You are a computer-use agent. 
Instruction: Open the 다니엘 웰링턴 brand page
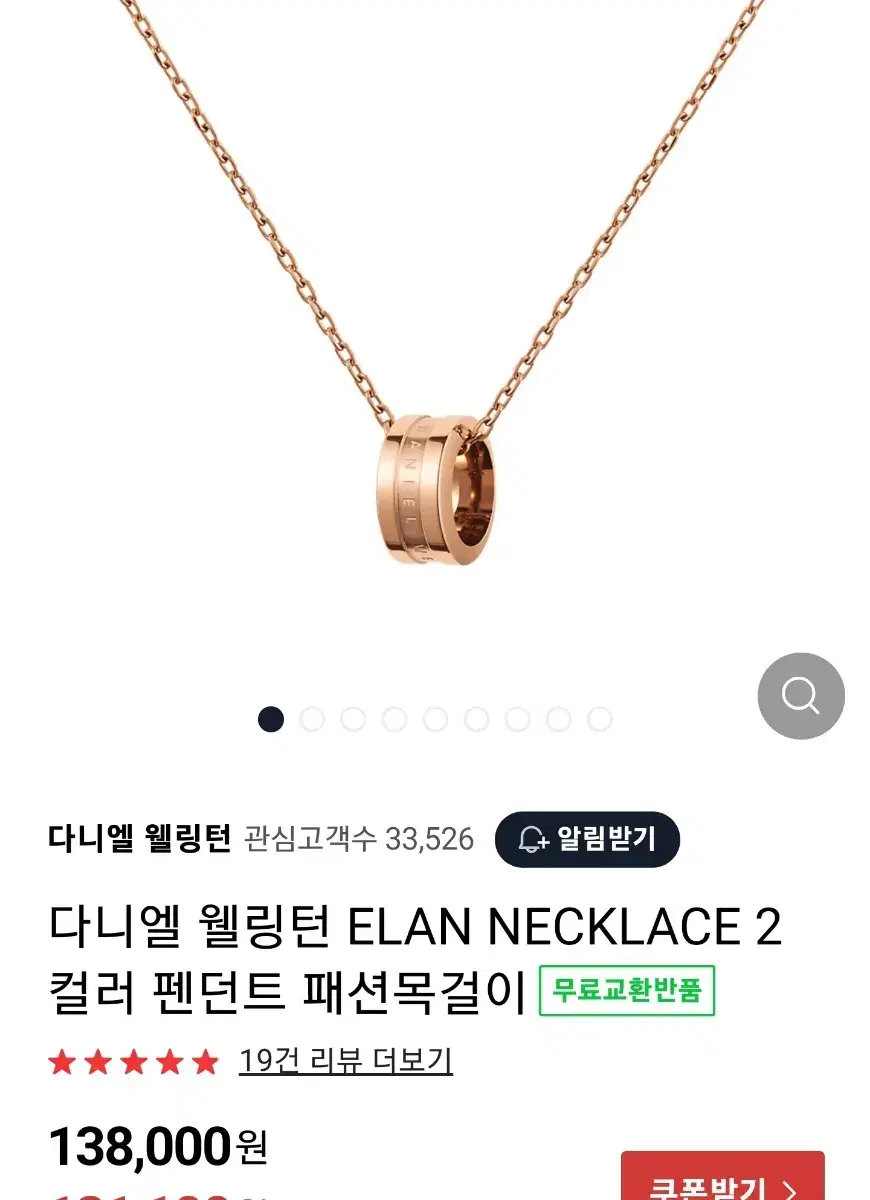coord(140,838)
